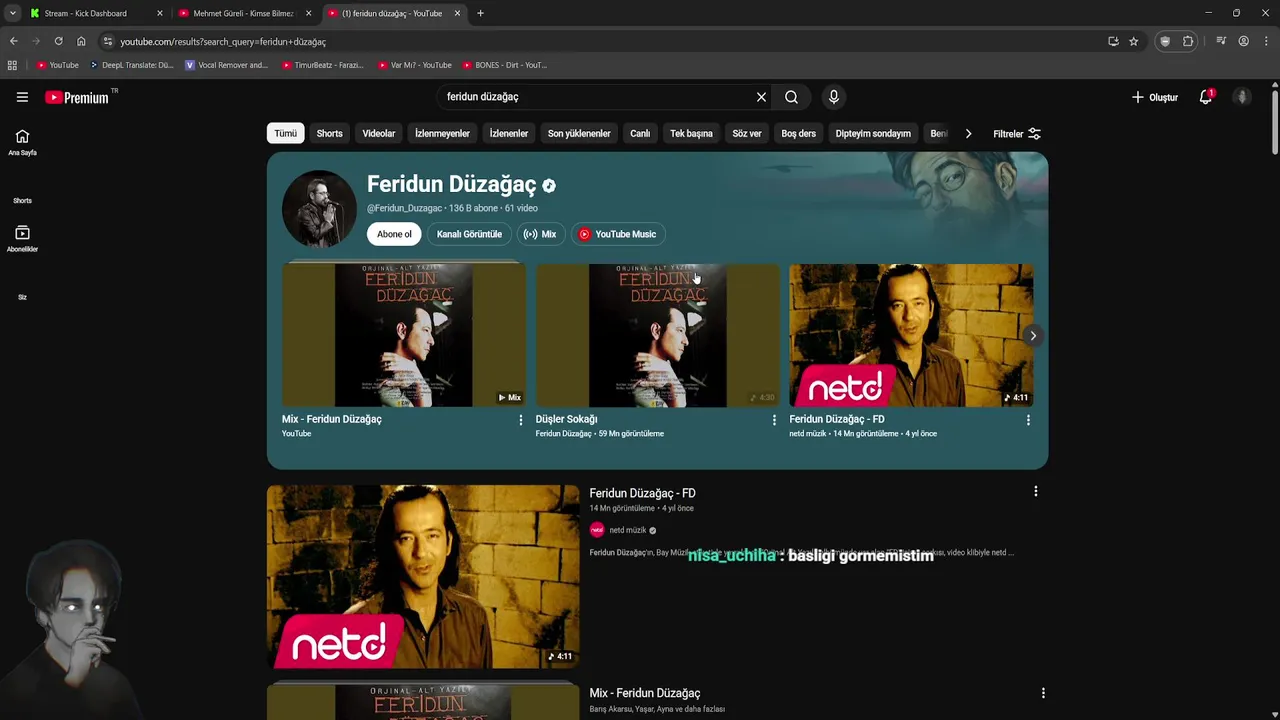The height and width of the screenshot is (720, 1280).
Task: Select the Dipteyim sondayım chip
Action: pos(873,133)
